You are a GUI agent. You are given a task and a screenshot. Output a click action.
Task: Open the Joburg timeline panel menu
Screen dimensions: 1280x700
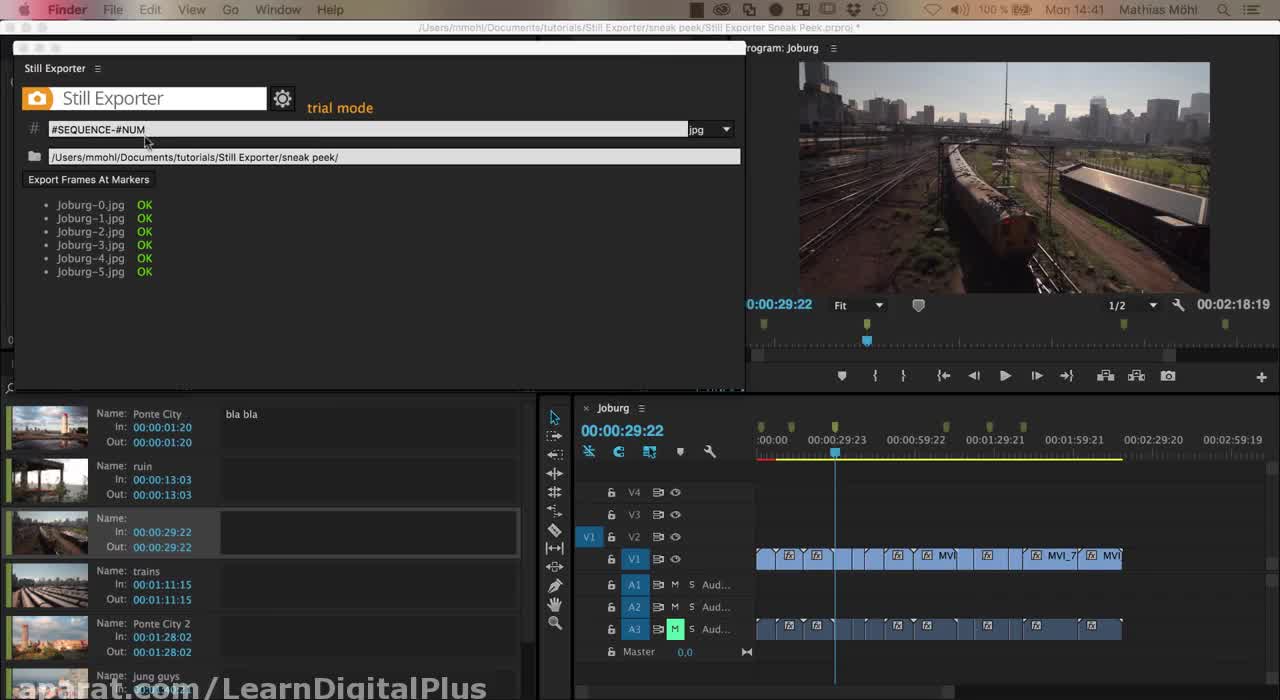[x=641, y=408]
